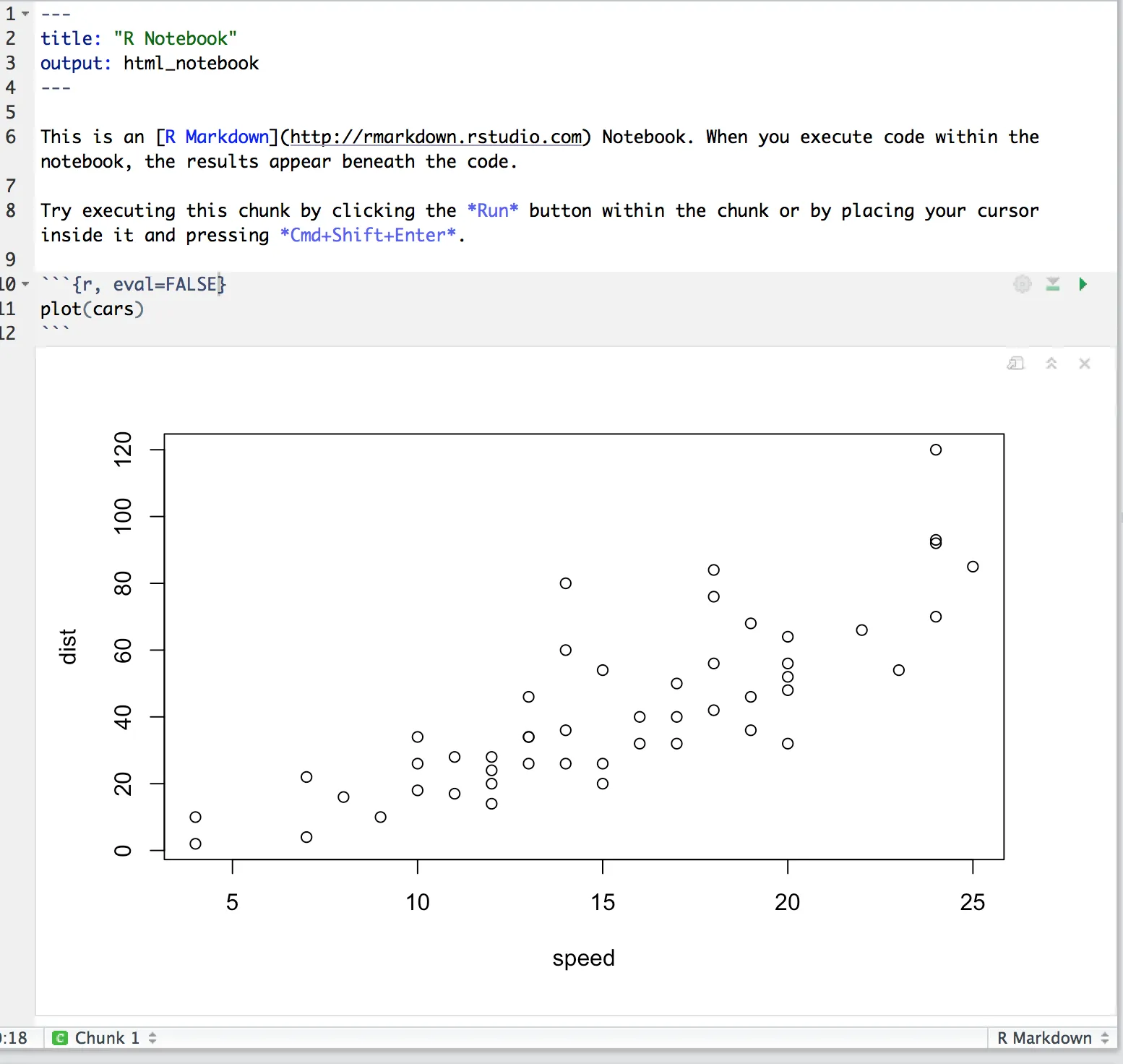
Task: Click line number 9 in the gutter
Action: (x=10, y=259)
